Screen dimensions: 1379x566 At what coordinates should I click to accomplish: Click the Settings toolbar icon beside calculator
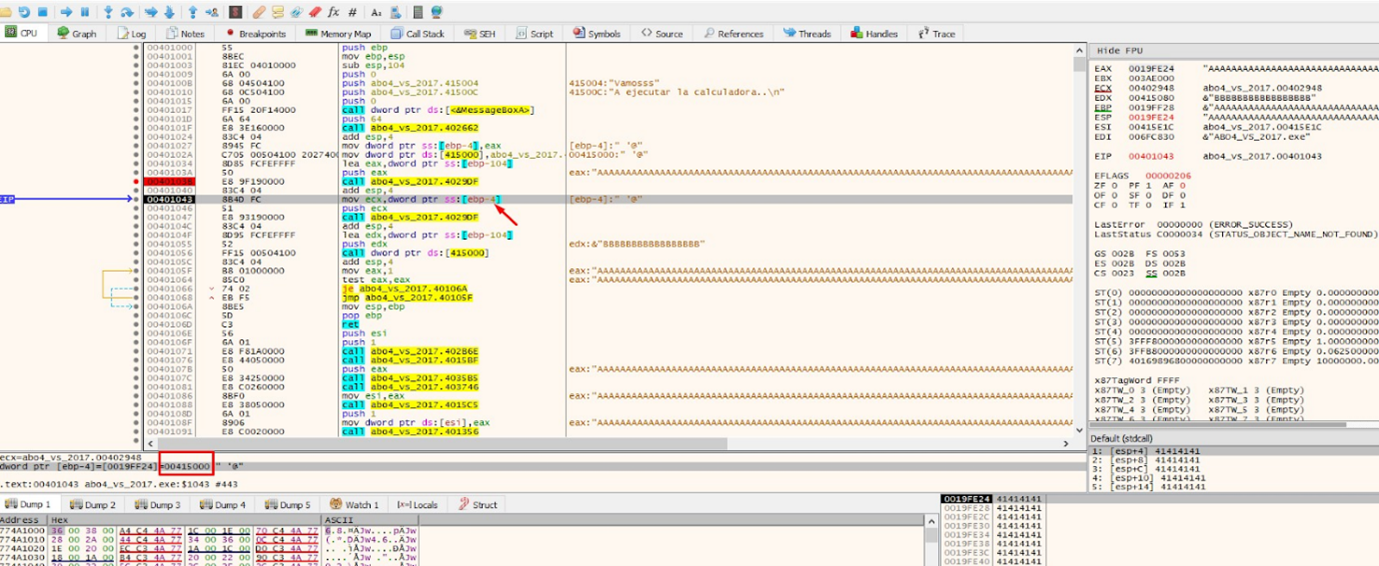tap(395, 12)
